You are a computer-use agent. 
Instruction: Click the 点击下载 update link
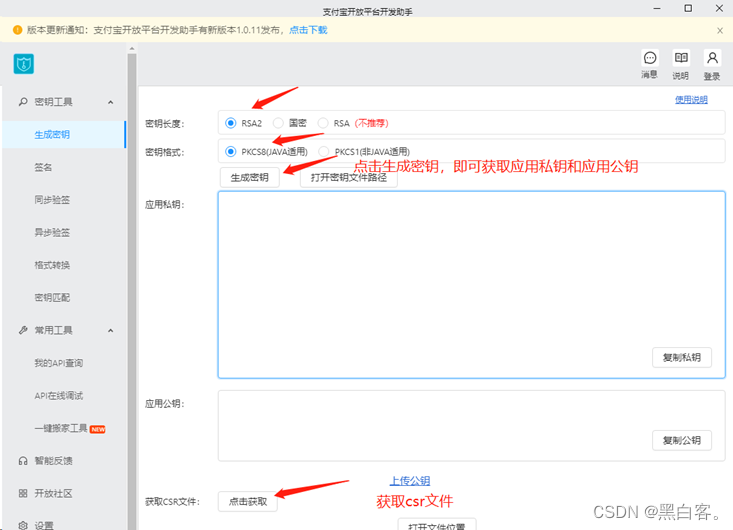308,30
